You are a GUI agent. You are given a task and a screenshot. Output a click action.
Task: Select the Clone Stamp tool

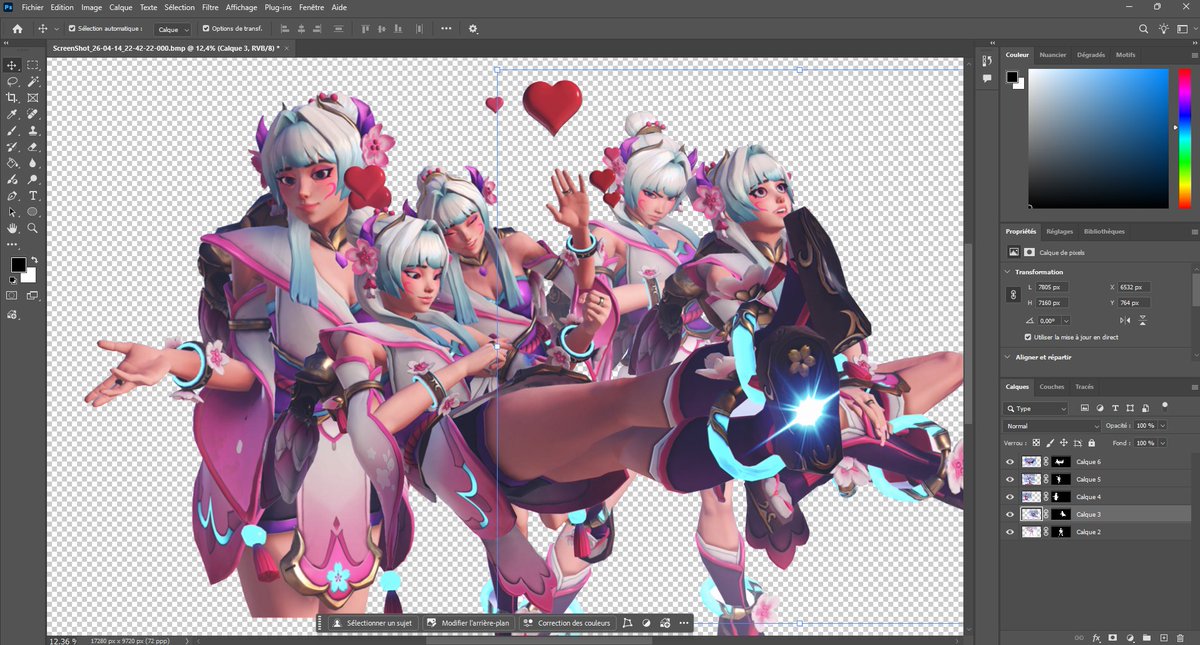(32, 130)
